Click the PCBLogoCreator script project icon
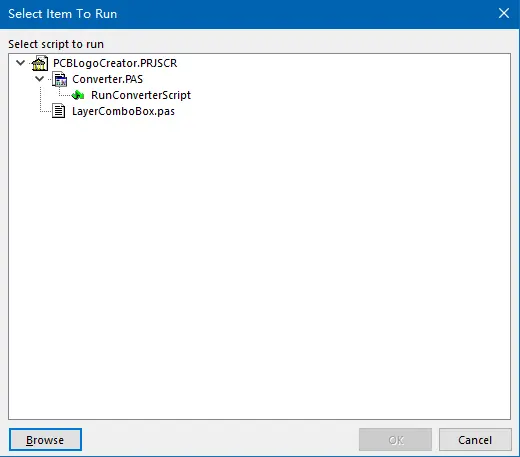The width and height of the screenshot is (520, 457). (40, 63)
